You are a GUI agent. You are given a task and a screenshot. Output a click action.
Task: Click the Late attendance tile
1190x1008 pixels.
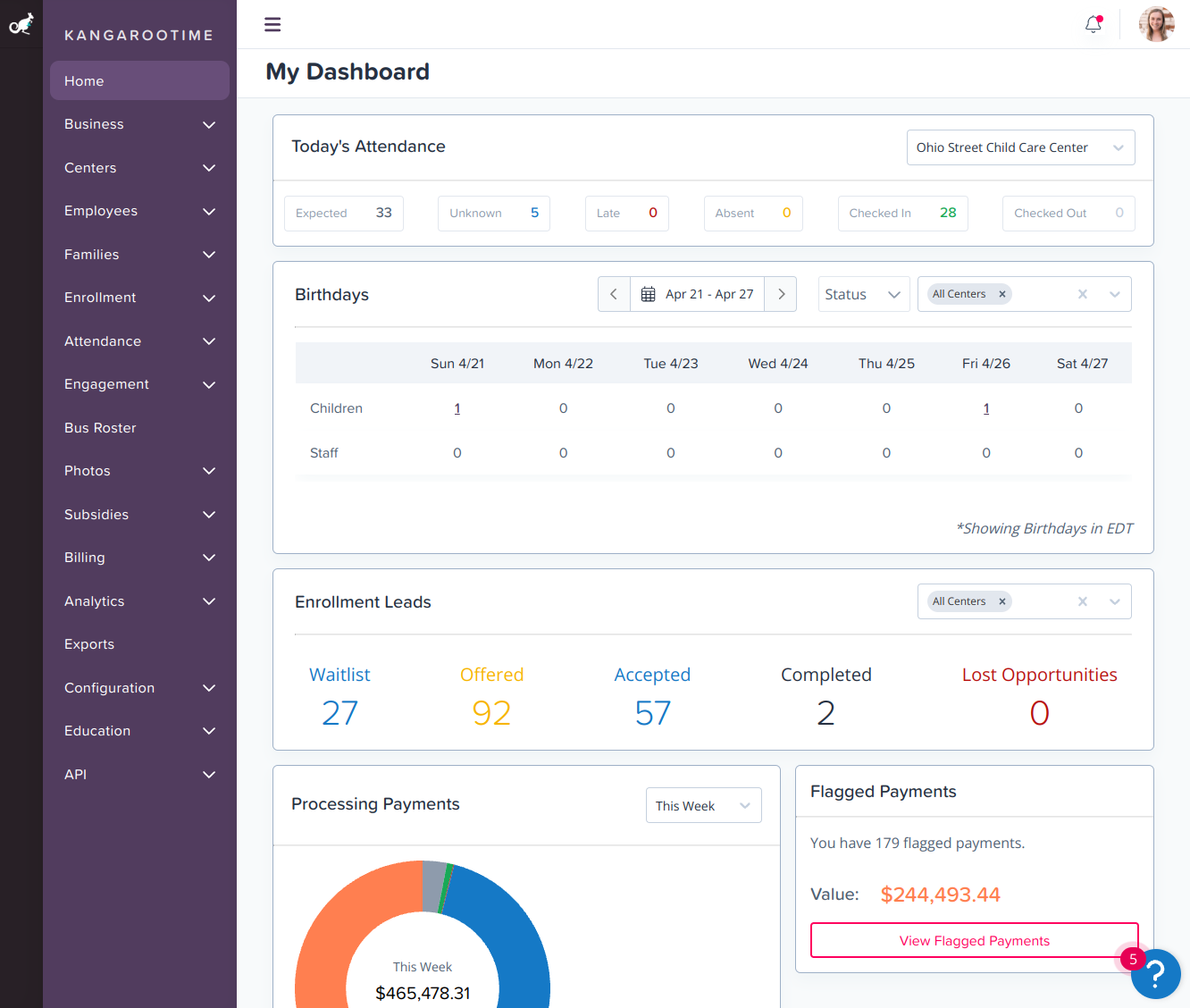coord(627,214)
